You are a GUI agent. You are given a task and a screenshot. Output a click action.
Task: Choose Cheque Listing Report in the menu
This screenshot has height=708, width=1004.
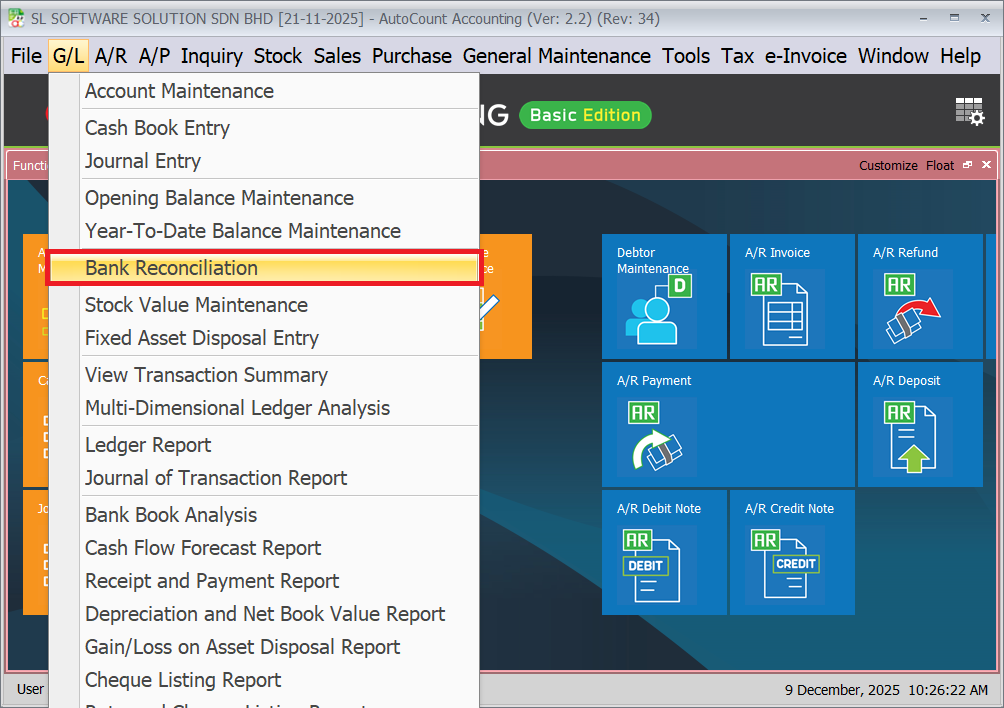click(182, 680)
